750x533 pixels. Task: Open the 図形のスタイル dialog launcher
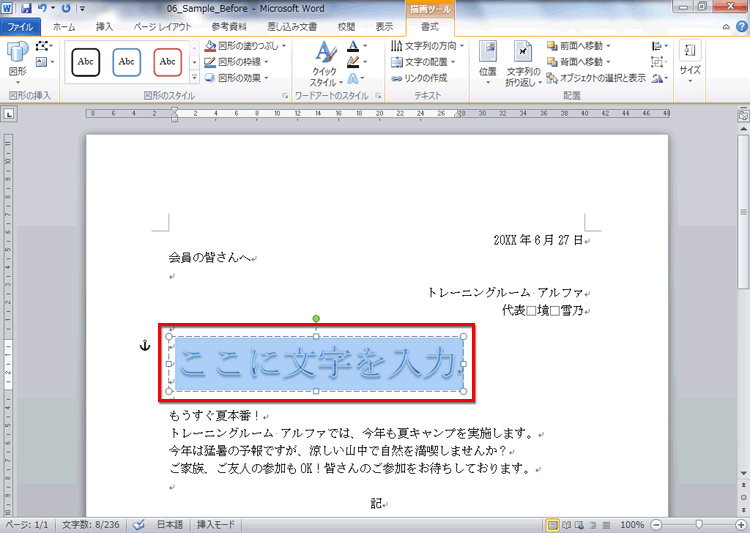pos(285,96)
